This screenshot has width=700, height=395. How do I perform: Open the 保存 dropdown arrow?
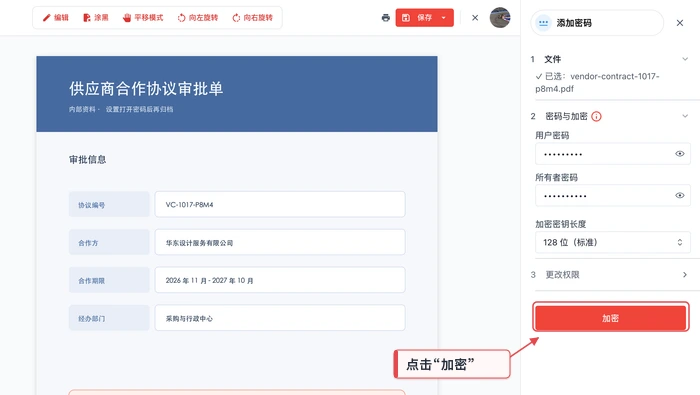coord(444,18)
